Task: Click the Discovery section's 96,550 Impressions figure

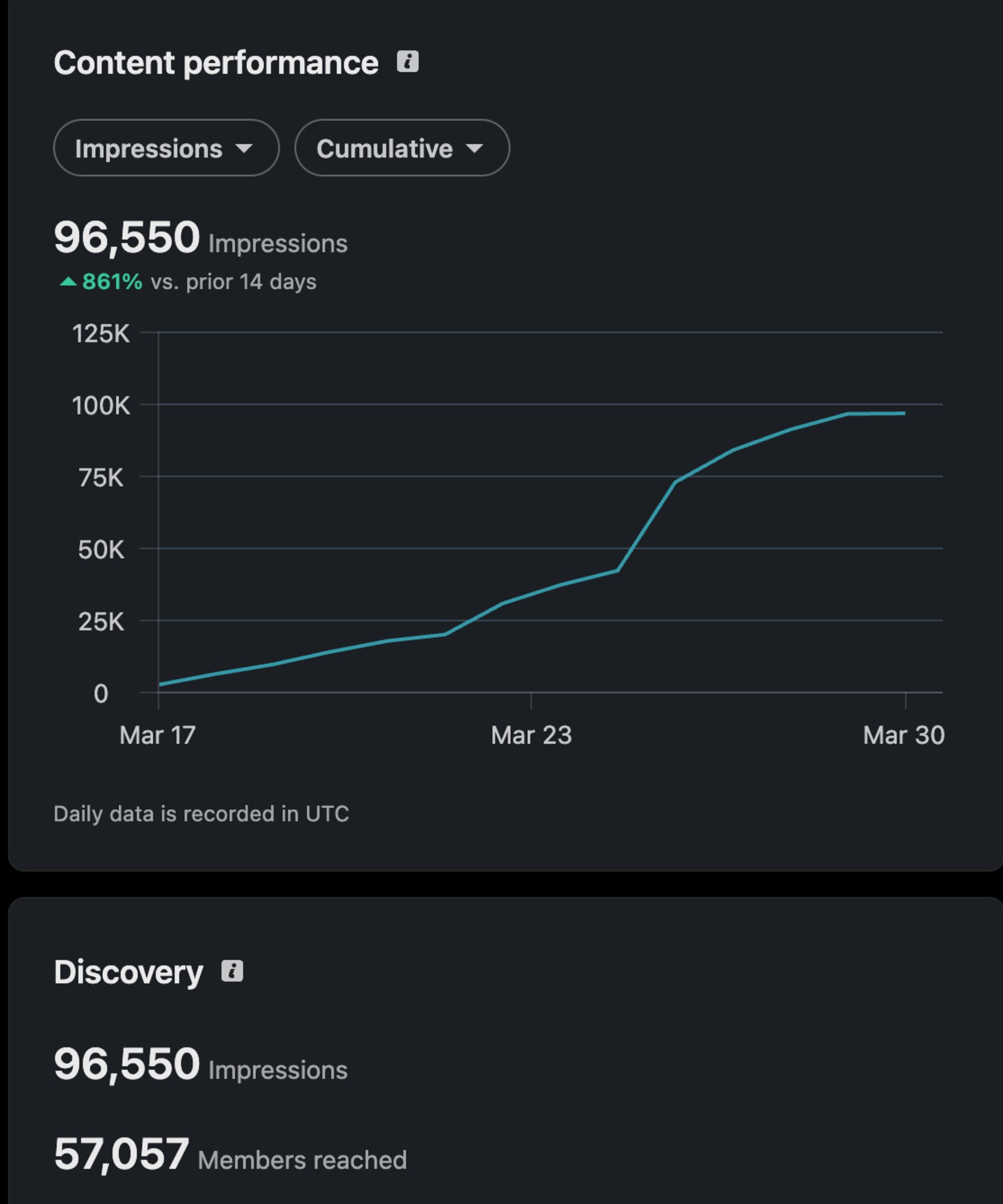Action: (201, 1065)
